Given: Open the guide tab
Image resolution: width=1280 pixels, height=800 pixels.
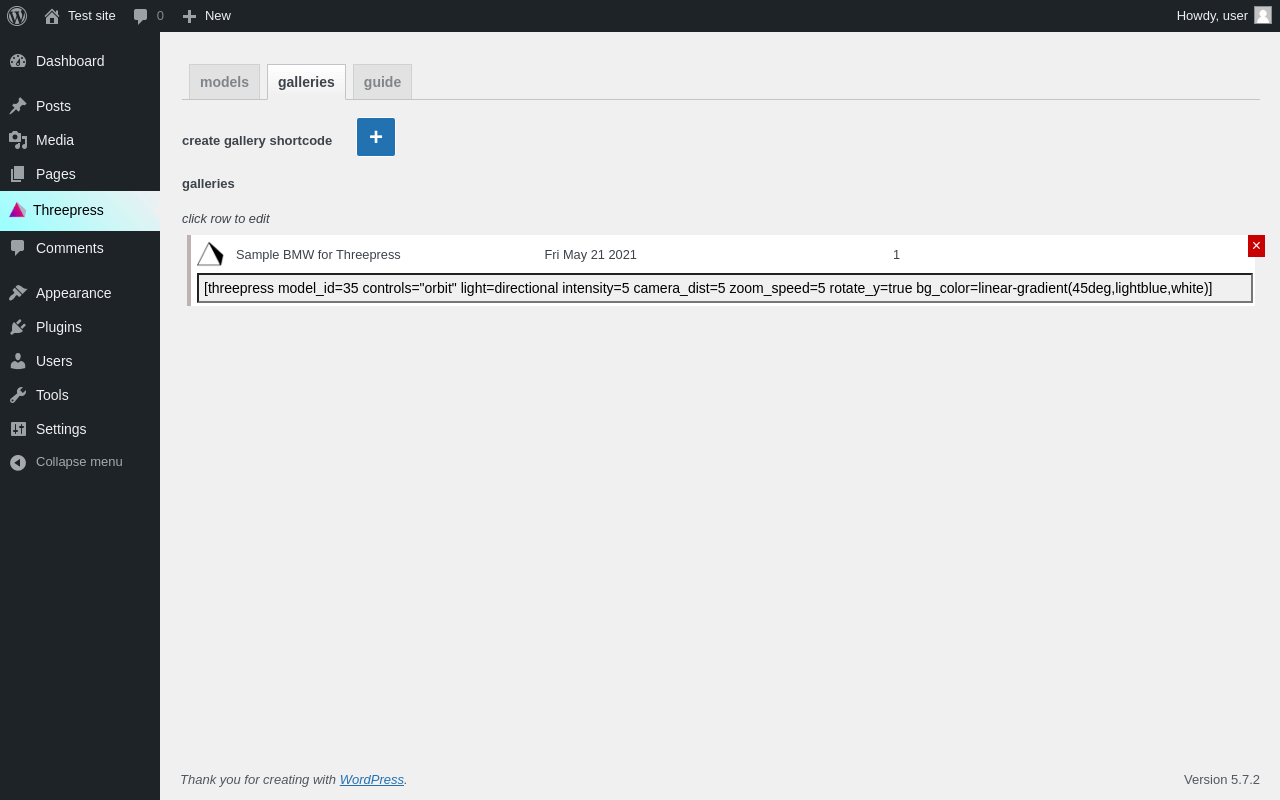Looking at the screenshot, I should point(382,82).
